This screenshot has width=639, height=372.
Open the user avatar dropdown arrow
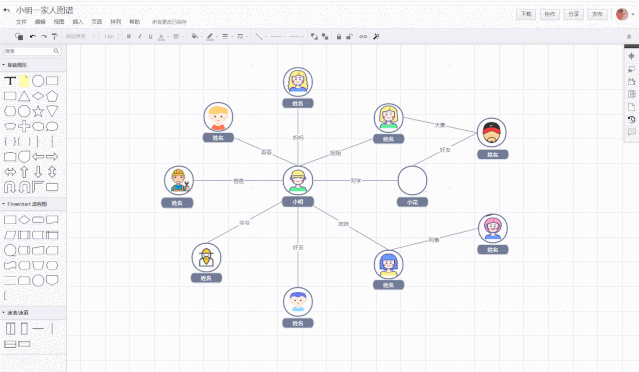[633, 14]
